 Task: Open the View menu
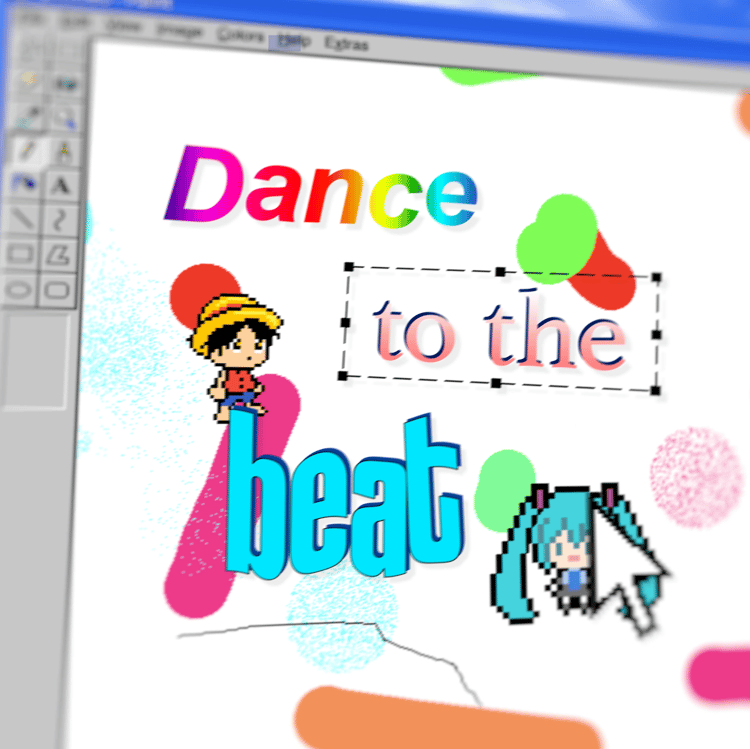click(123, 26)
